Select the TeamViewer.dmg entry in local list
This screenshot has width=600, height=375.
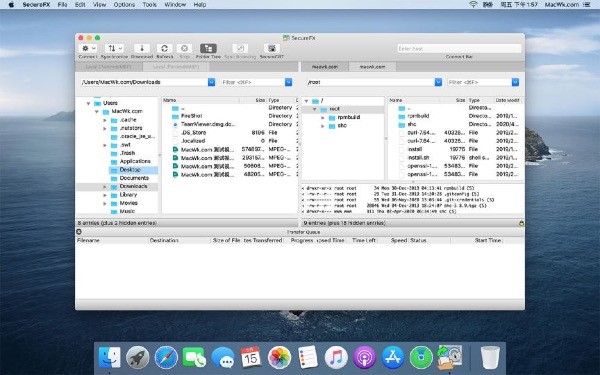tap(208, 124)
